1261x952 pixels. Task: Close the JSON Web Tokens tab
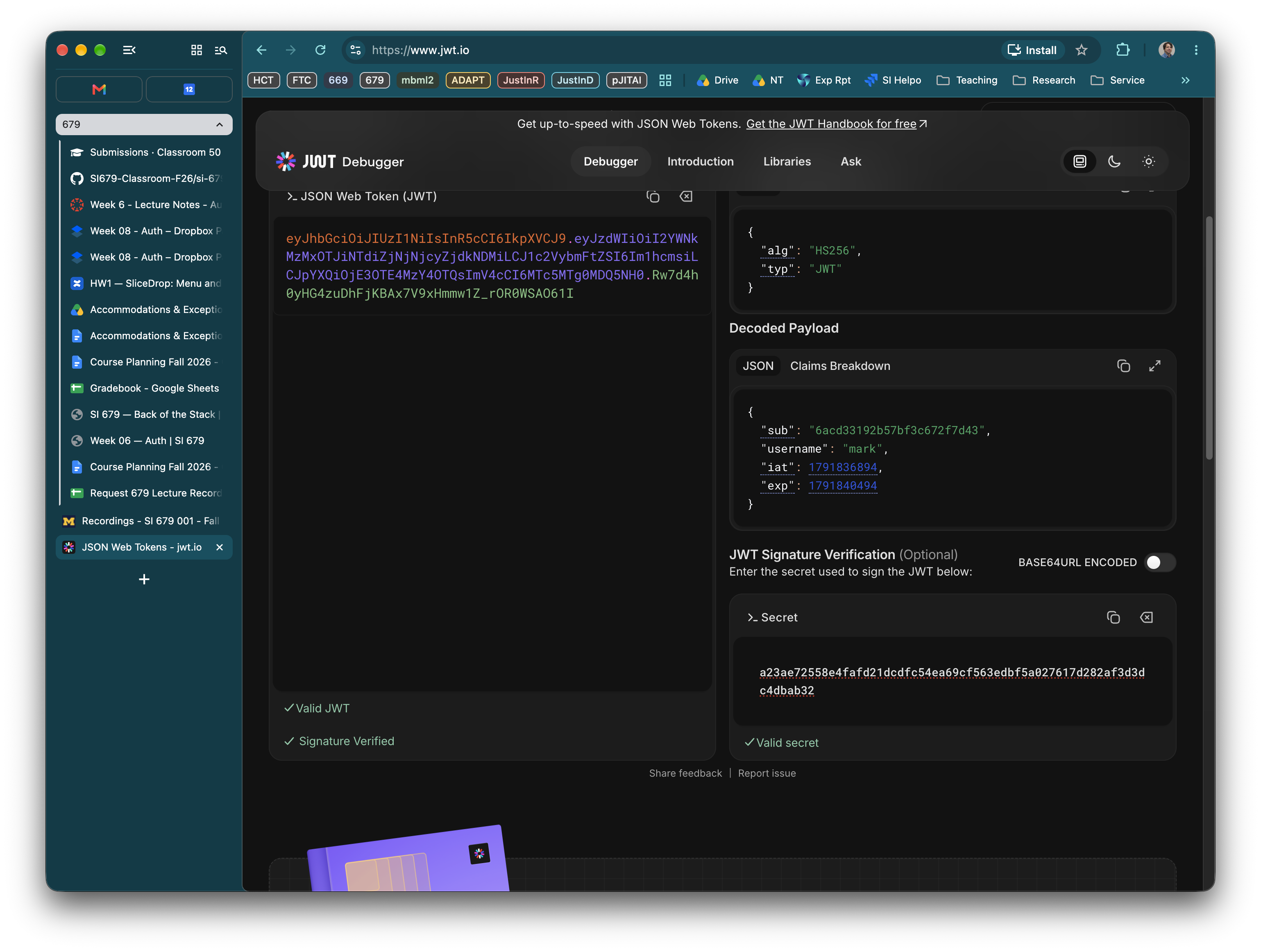220,547
